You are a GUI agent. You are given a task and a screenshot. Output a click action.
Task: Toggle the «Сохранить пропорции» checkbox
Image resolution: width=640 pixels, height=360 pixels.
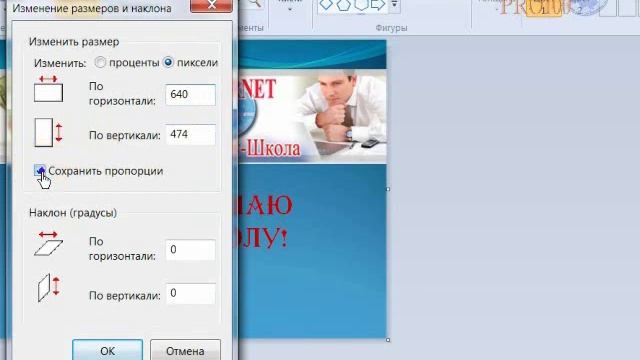pyautogui.click(x=40, y=171)
